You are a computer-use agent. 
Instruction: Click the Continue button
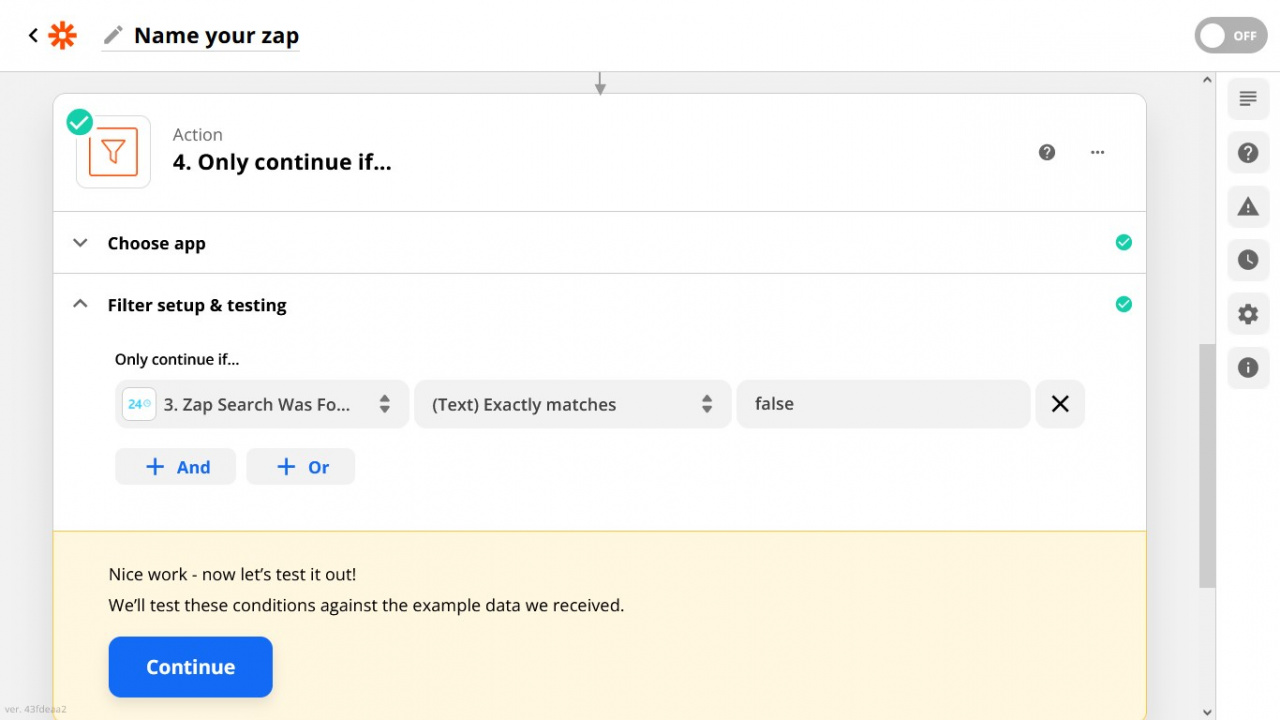click(x=191, y=667)
